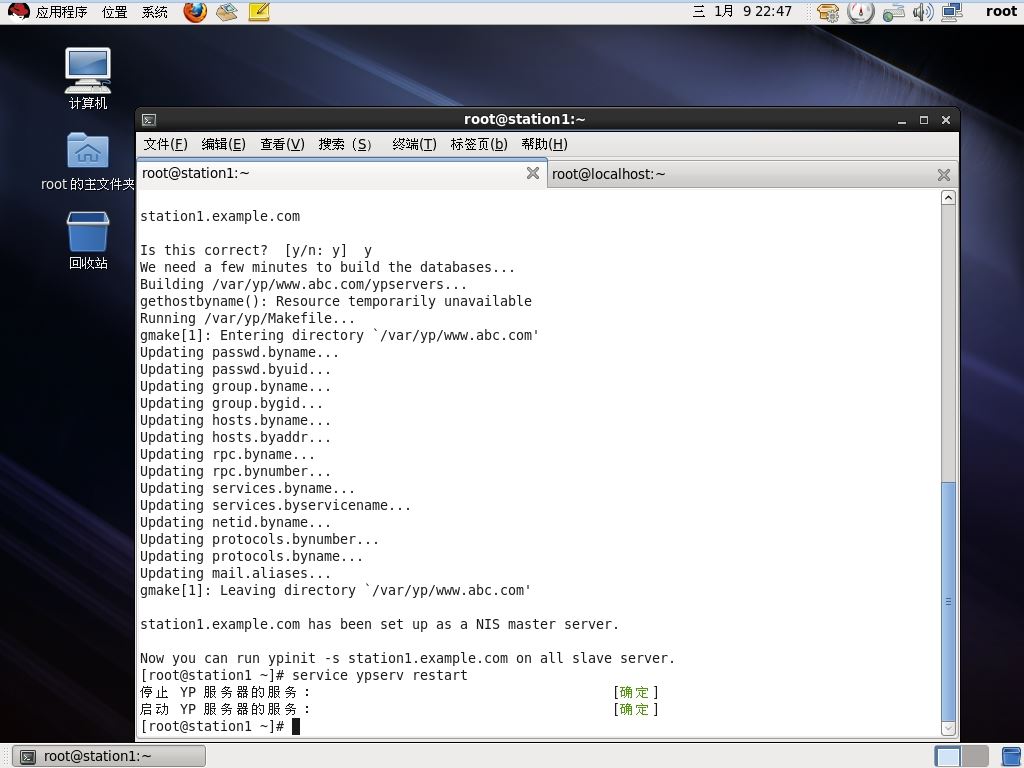Click the scrollbar down arrow in terminal

tap(948, 728)
